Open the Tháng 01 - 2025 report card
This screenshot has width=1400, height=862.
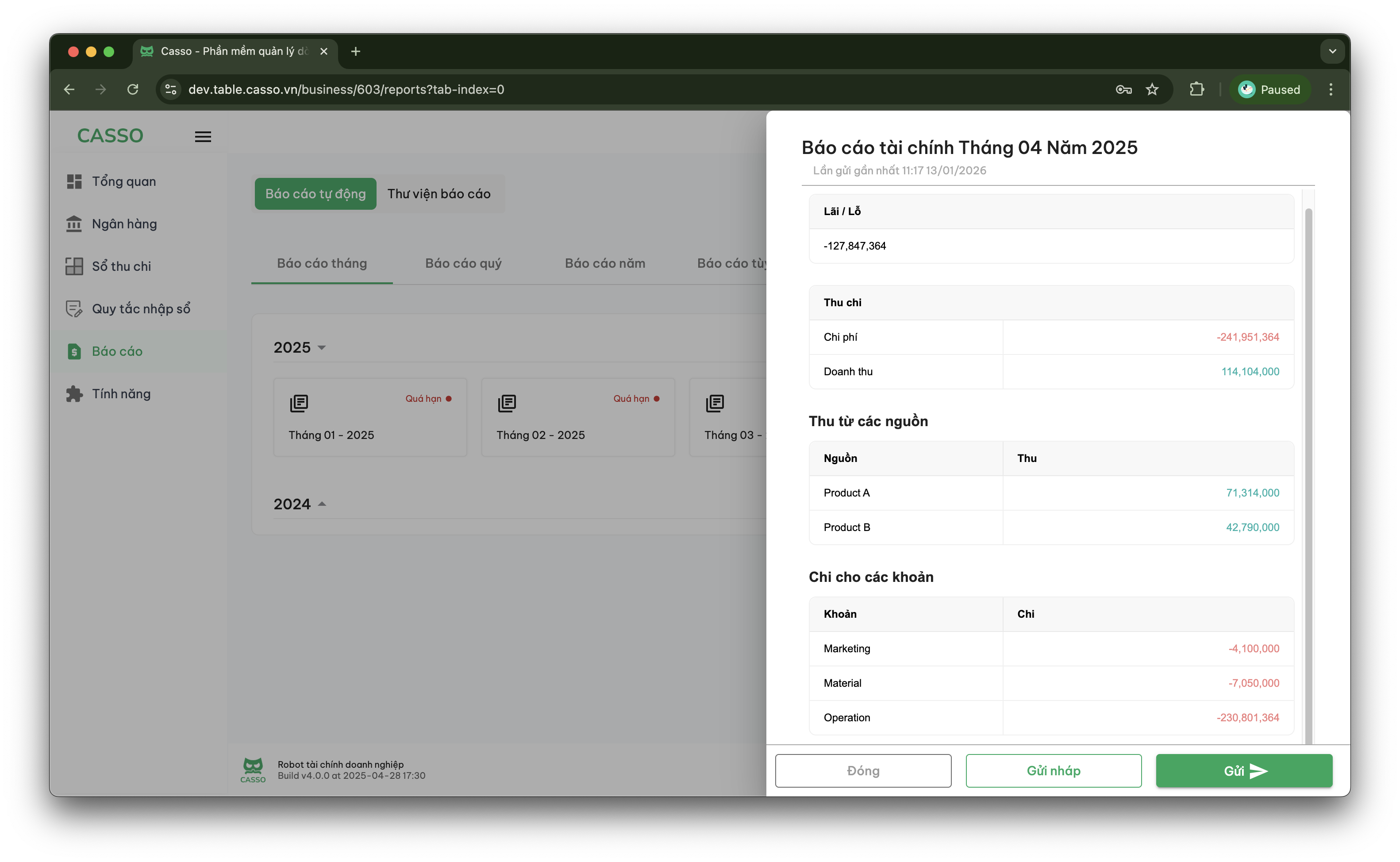370,417
